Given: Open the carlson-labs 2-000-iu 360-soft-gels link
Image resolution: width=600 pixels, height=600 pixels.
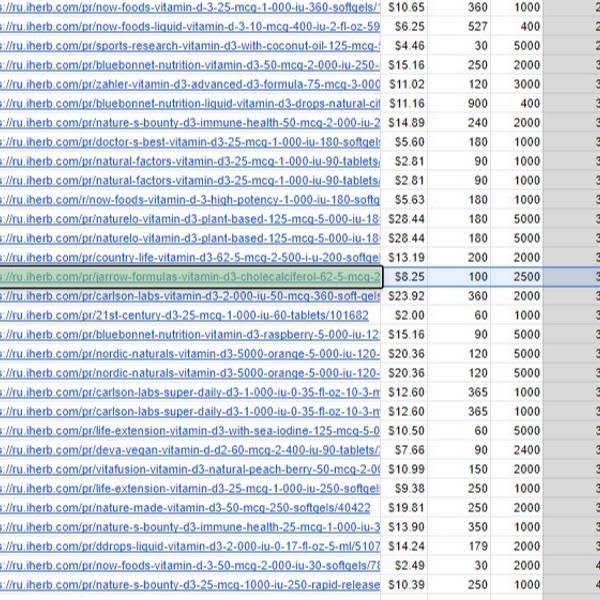Looking at the screenshot, I should click(x=190, y=296).
